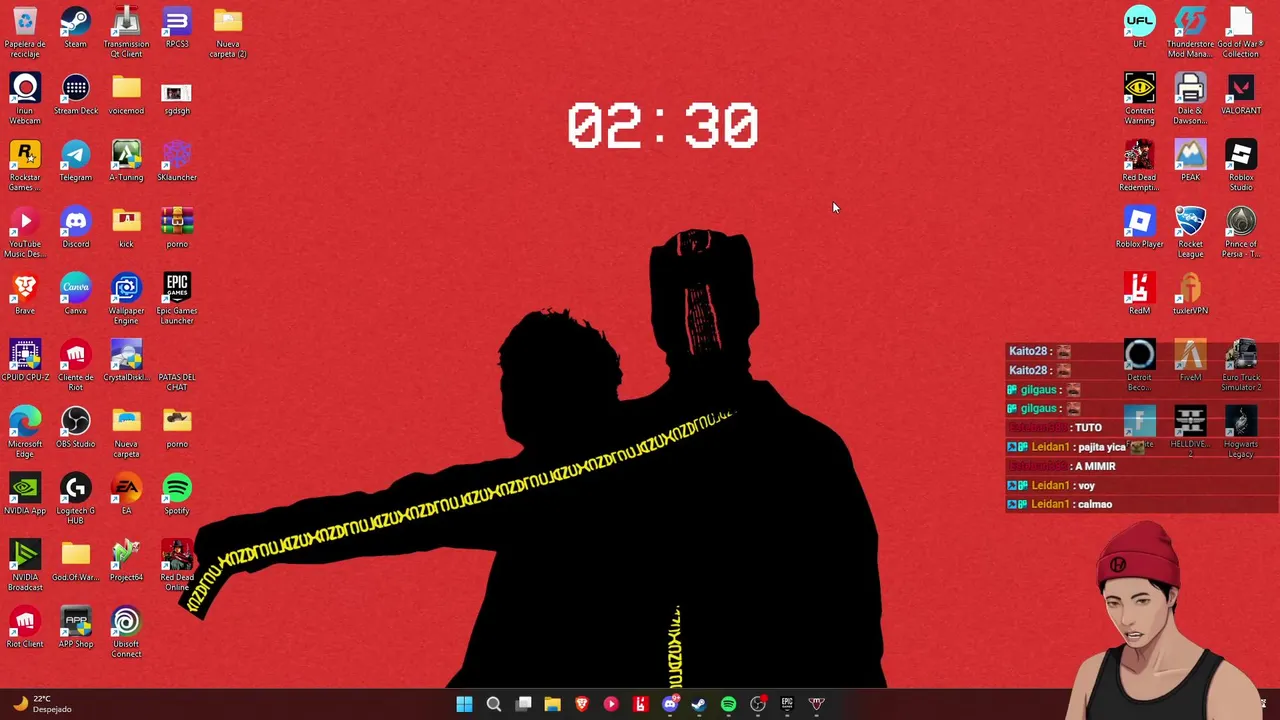Open Iriun Webcam shortcut
Image resolution: width=1280 pixels, height=720 pixels.
(25, 99)
